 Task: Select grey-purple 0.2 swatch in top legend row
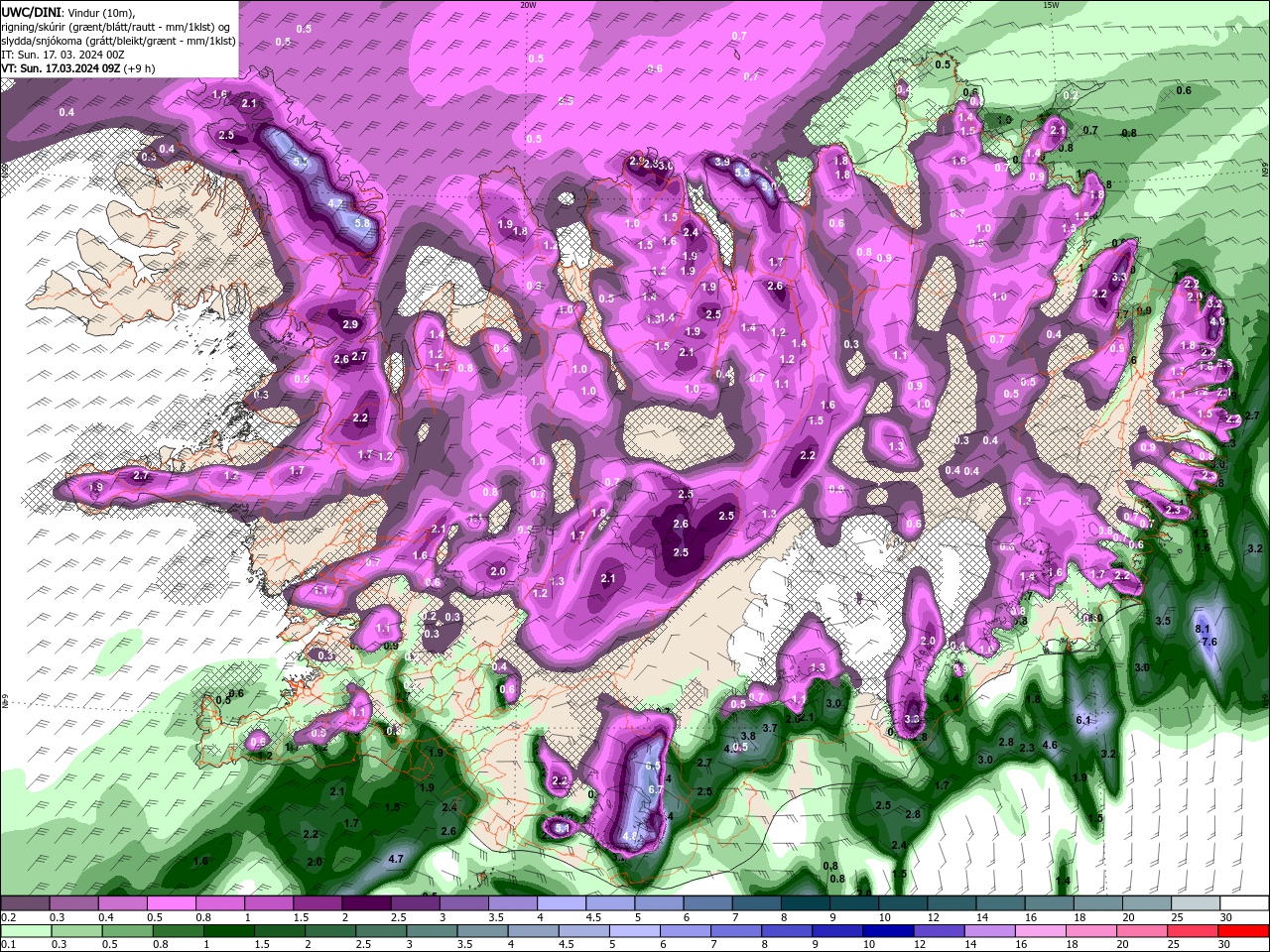click(x=25, y=903)
